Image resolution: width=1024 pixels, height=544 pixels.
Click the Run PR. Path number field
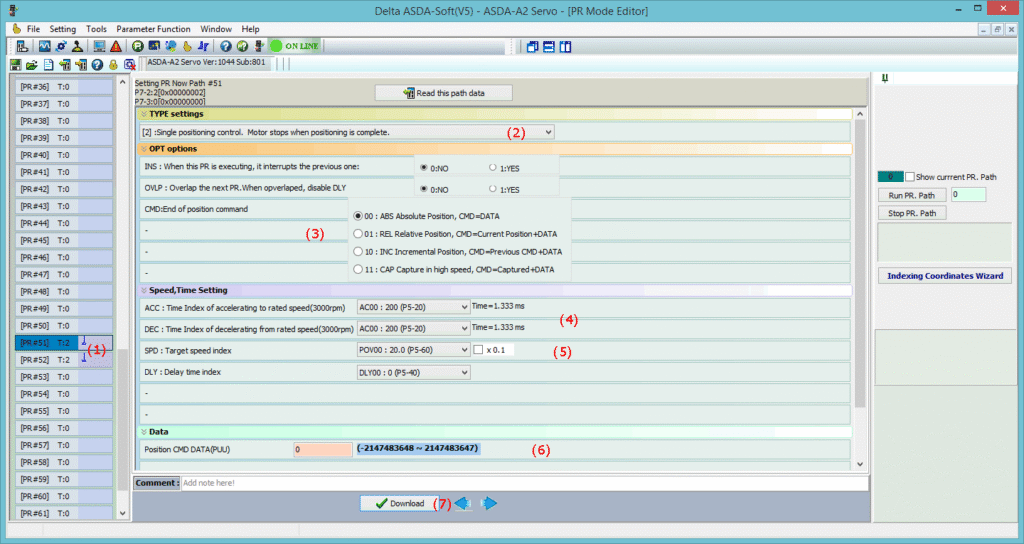tap(968, 195)
